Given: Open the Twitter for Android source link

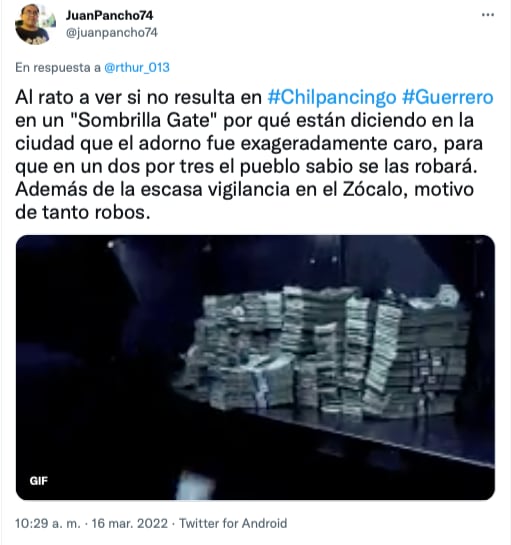Looking at the screenshot, I should click(x=233, y=523).
